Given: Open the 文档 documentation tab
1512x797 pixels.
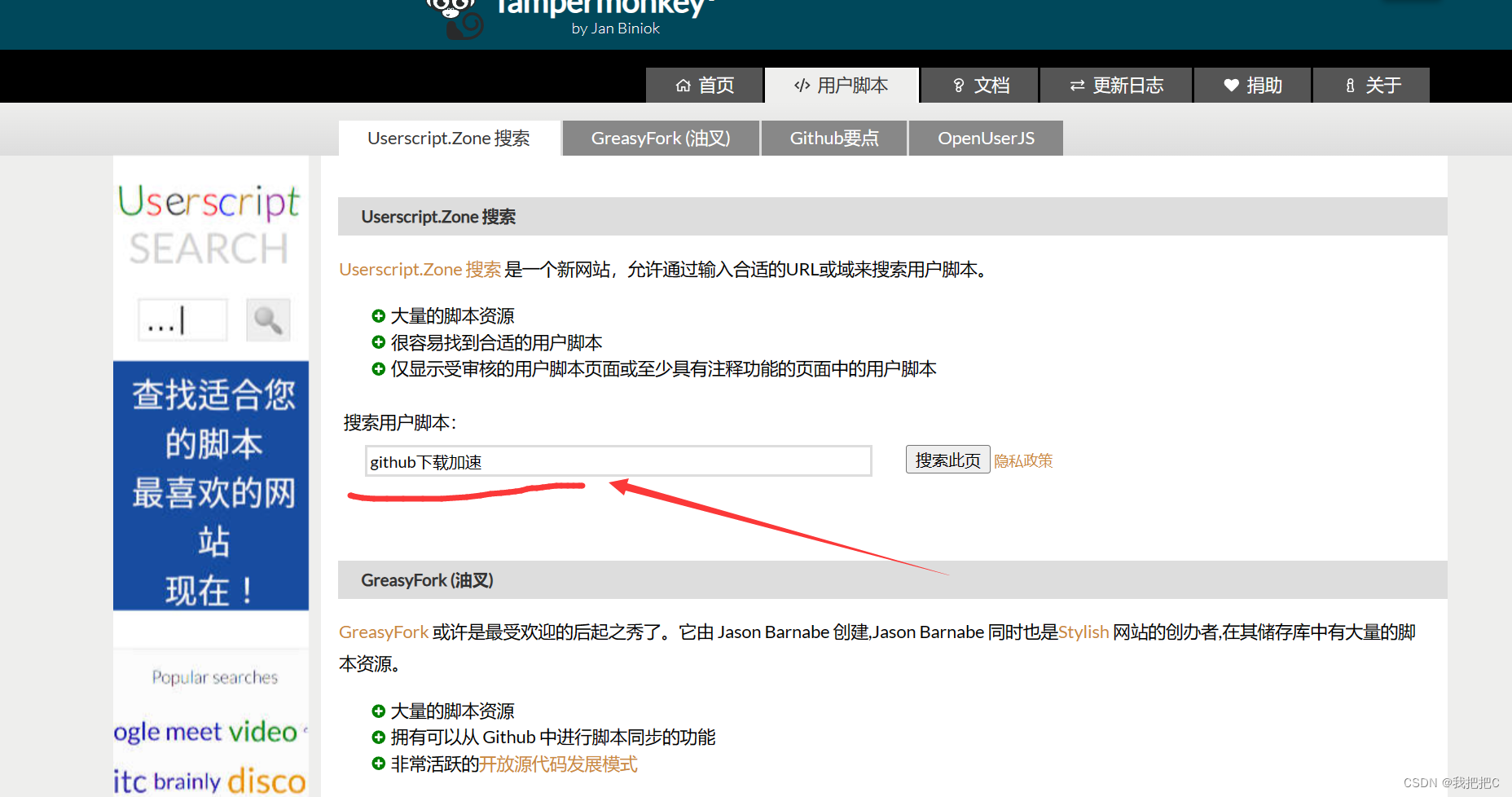Looking at the screenshot, I should coord(980,85).
